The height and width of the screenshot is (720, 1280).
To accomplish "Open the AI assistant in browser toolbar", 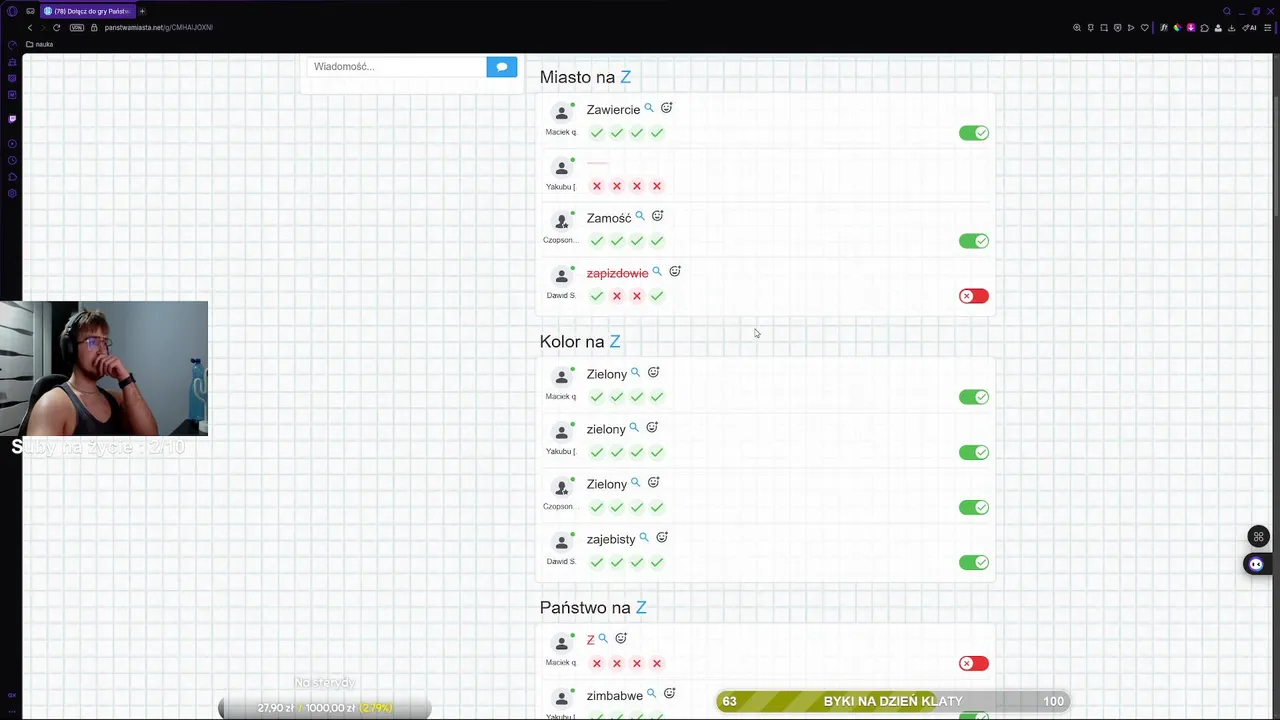I will 1249,28.
